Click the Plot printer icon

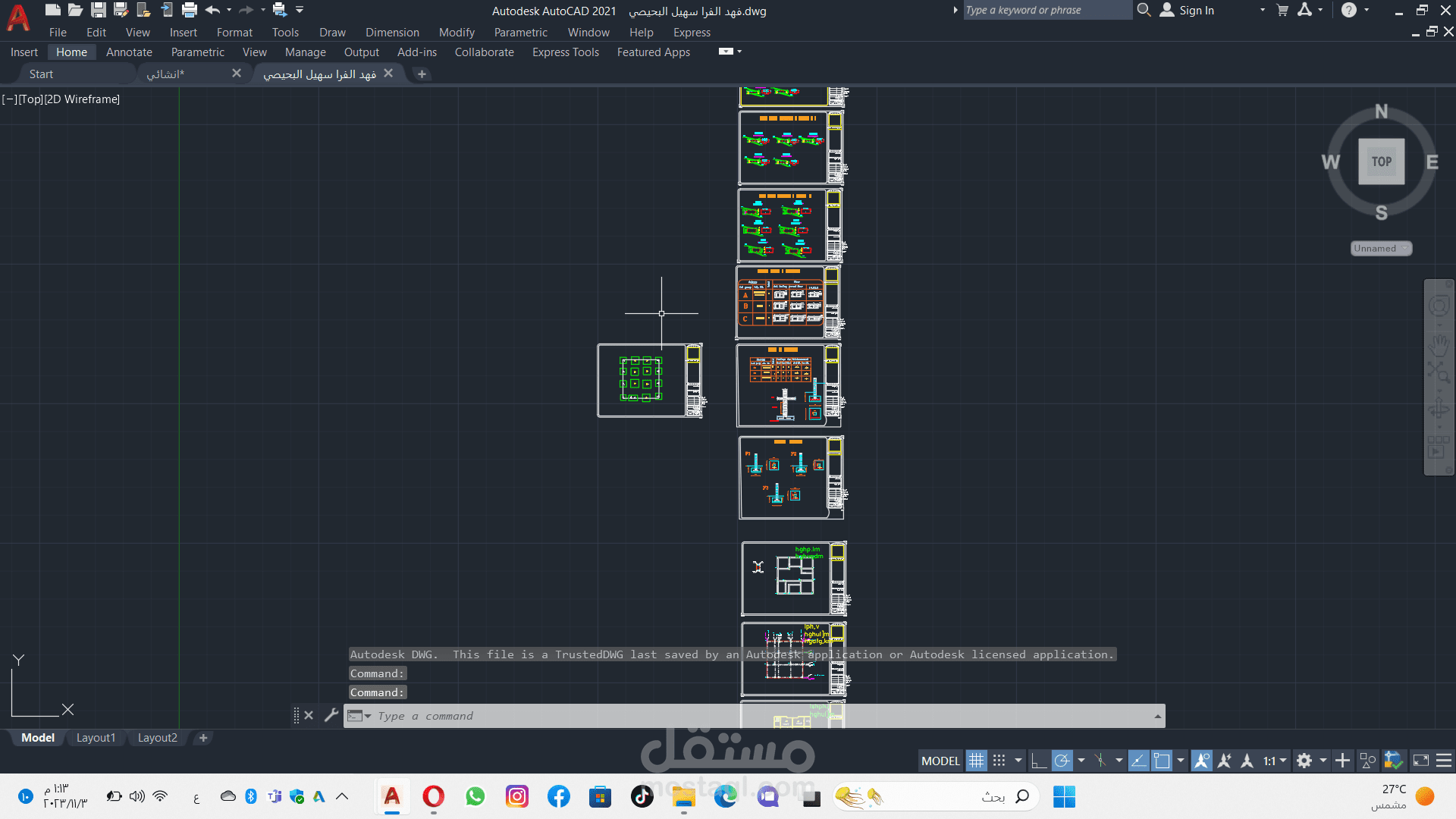pos(190,10)
